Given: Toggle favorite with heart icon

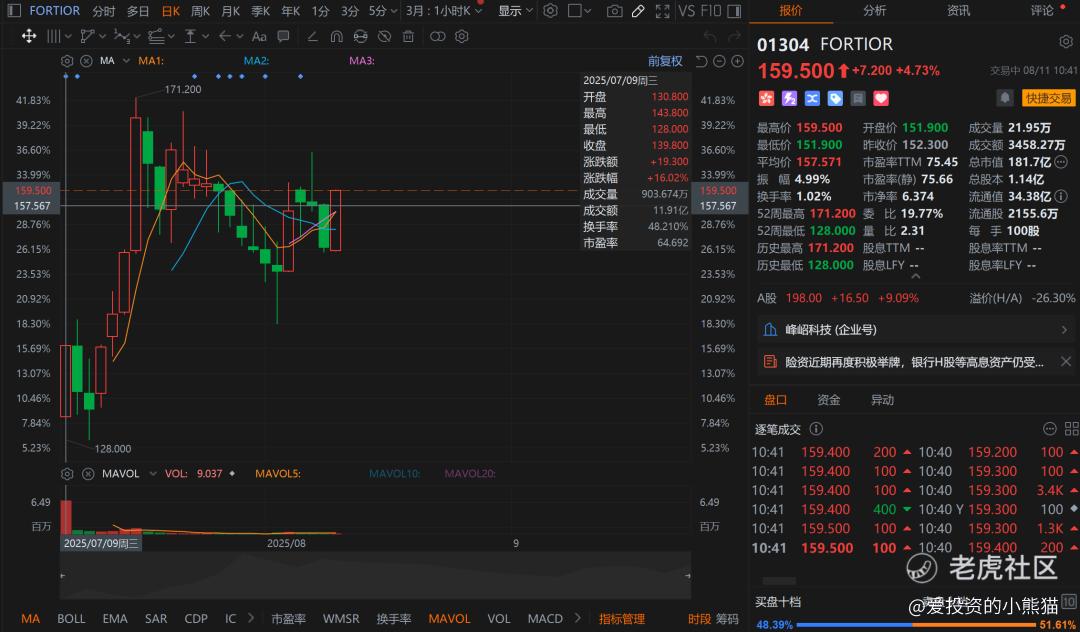Looking at the screenshot, I should (x=880, y=98).
